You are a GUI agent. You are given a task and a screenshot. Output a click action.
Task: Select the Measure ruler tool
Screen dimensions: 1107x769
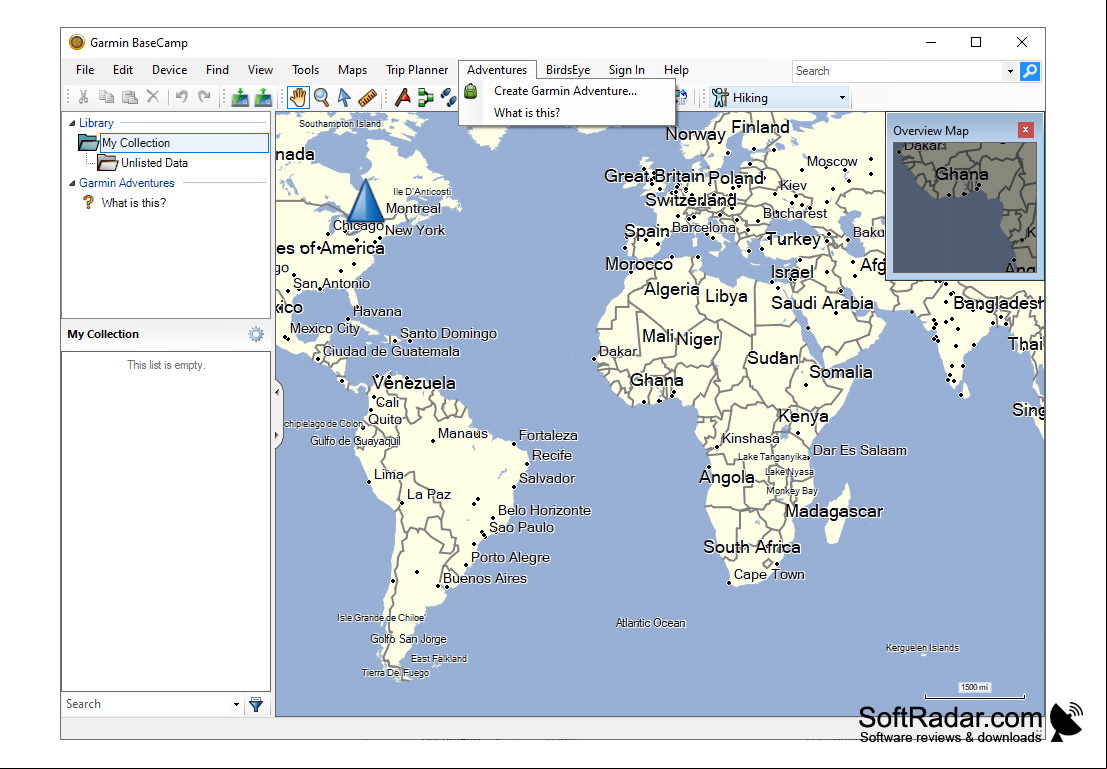coord(367,97)
